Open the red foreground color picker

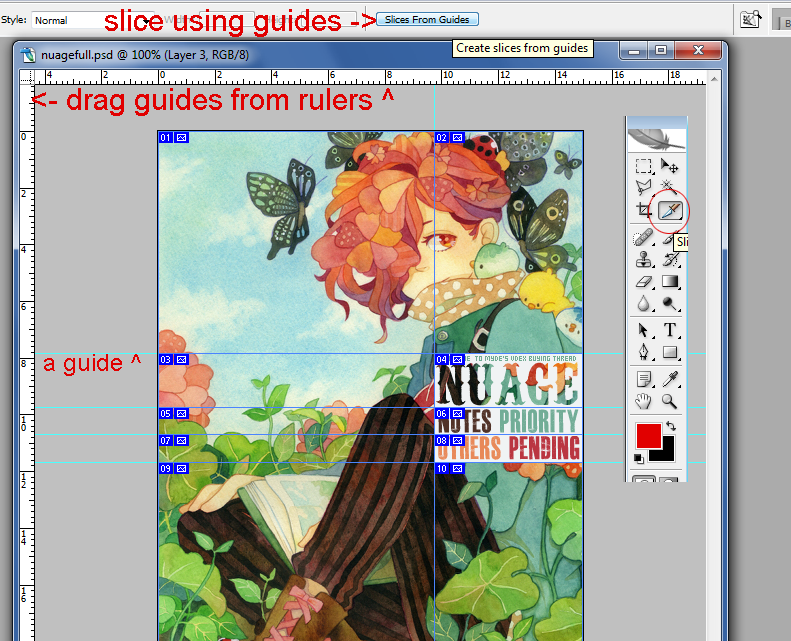648,435
